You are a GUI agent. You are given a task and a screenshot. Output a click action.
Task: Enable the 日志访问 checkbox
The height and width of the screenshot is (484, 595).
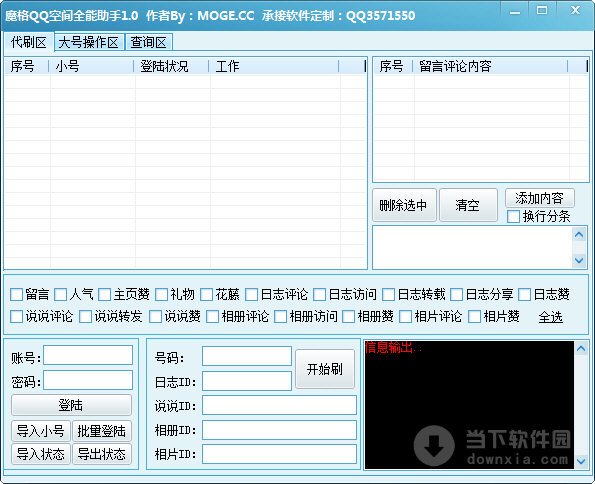pyautogui.click(x=320, y=295)
